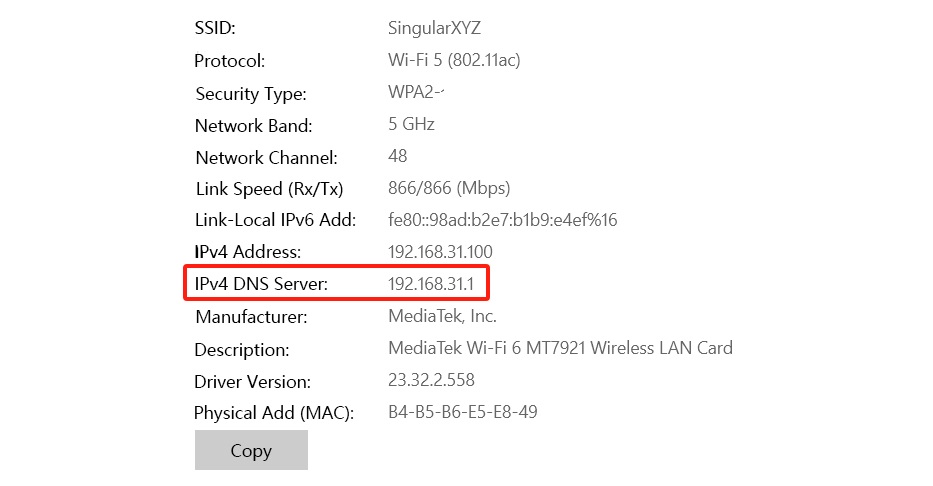Click the 5 GHz network band value
Screen dimensions: 933x486
coord(411,125)
